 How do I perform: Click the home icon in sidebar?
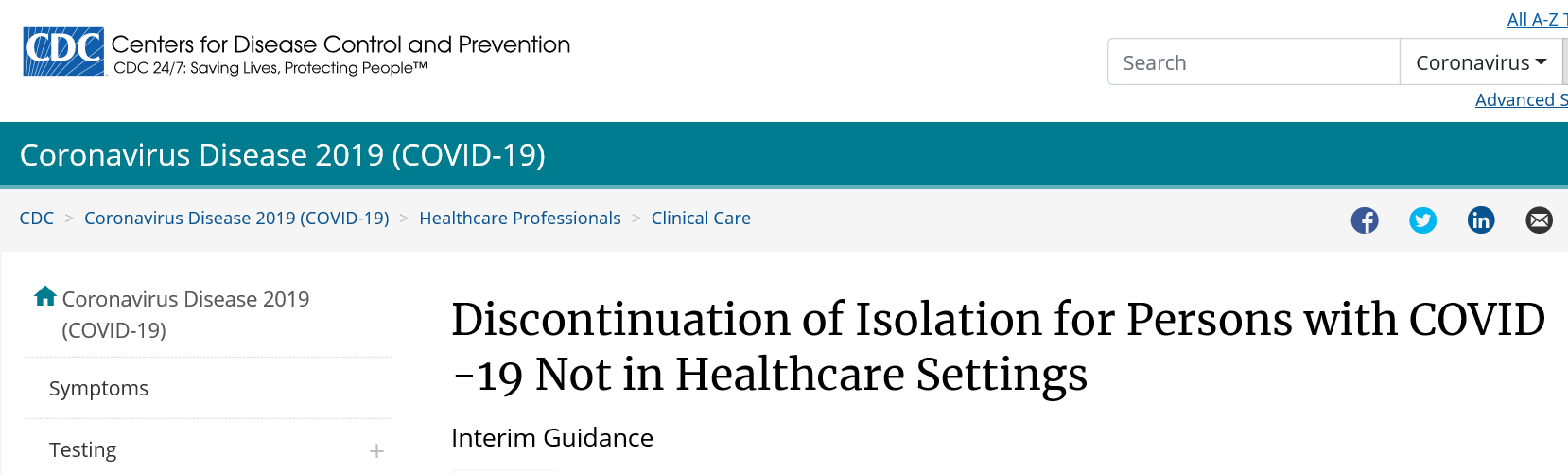coord(45,296)
